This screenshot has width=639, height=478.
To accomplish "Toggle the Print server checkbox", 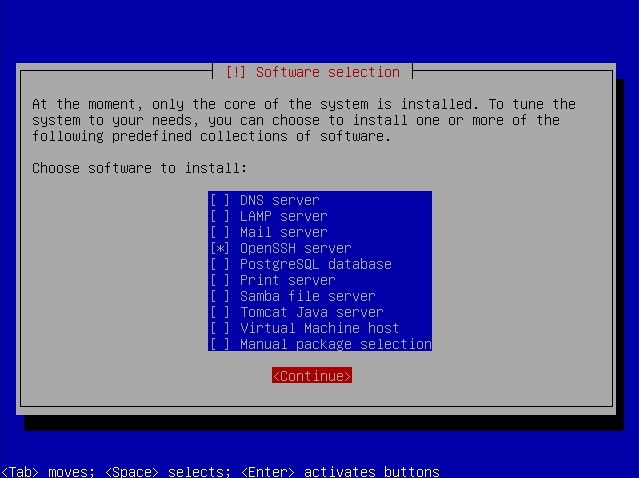I will [x=220, y=280].
